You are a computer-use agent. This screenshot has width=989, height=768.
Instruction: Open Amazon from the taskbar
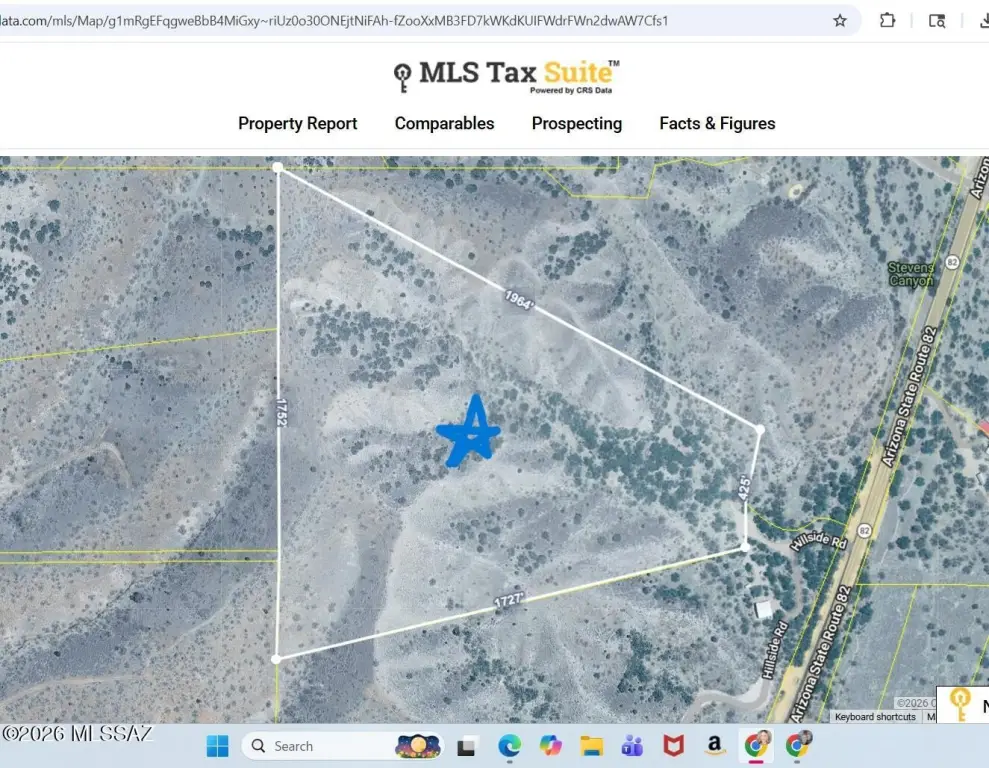[715, 745]
